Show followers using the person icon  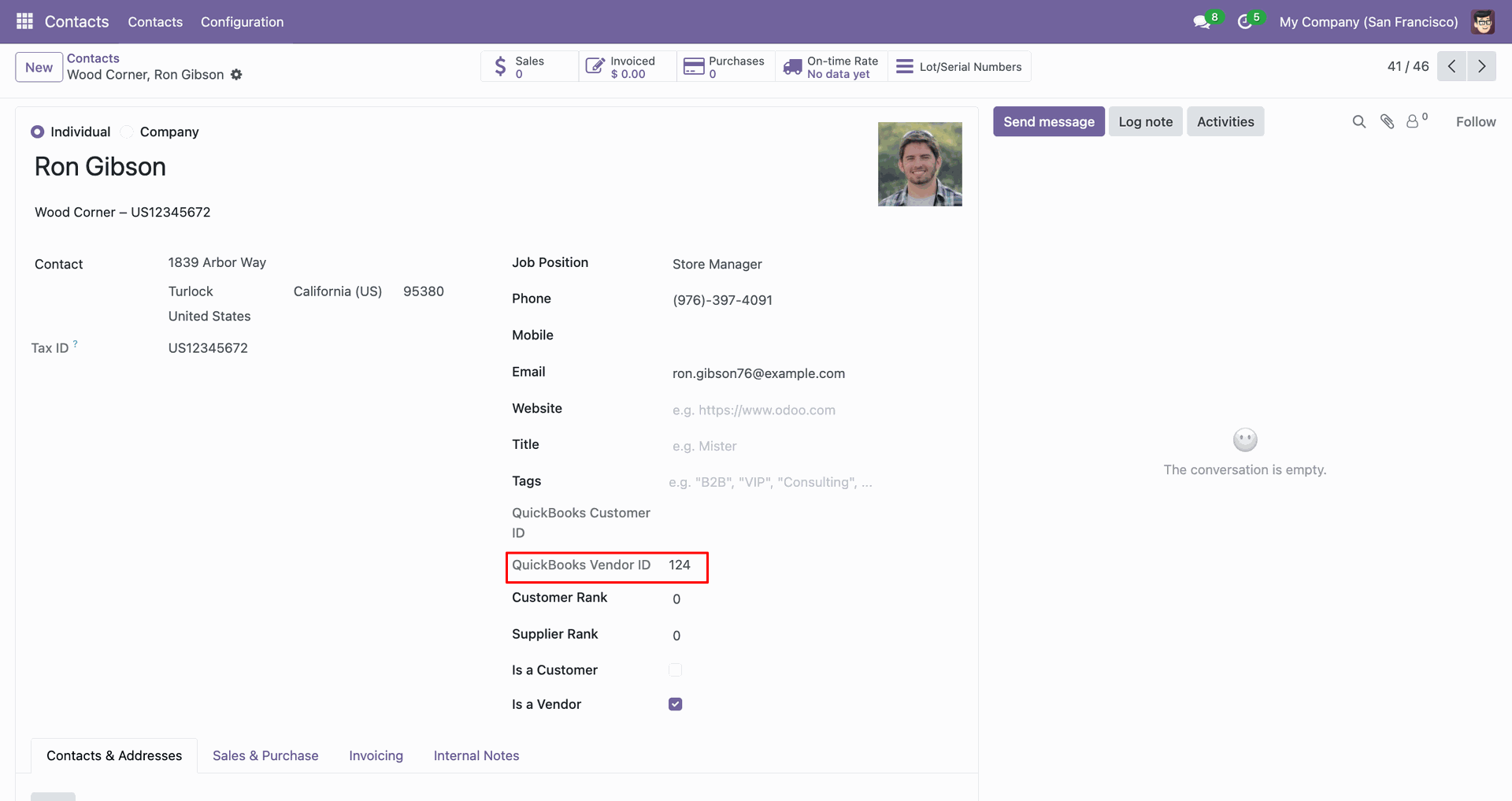tap(1413, 121)
